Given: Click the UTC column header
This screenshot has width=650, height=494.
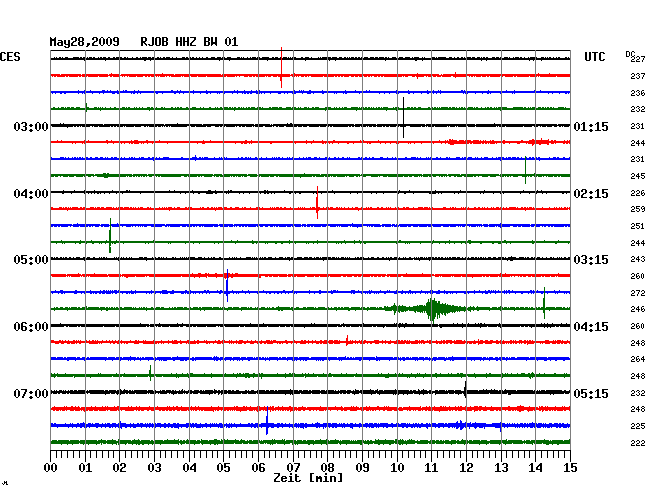Looking at the screenshot, I should (x=594, y=57).
